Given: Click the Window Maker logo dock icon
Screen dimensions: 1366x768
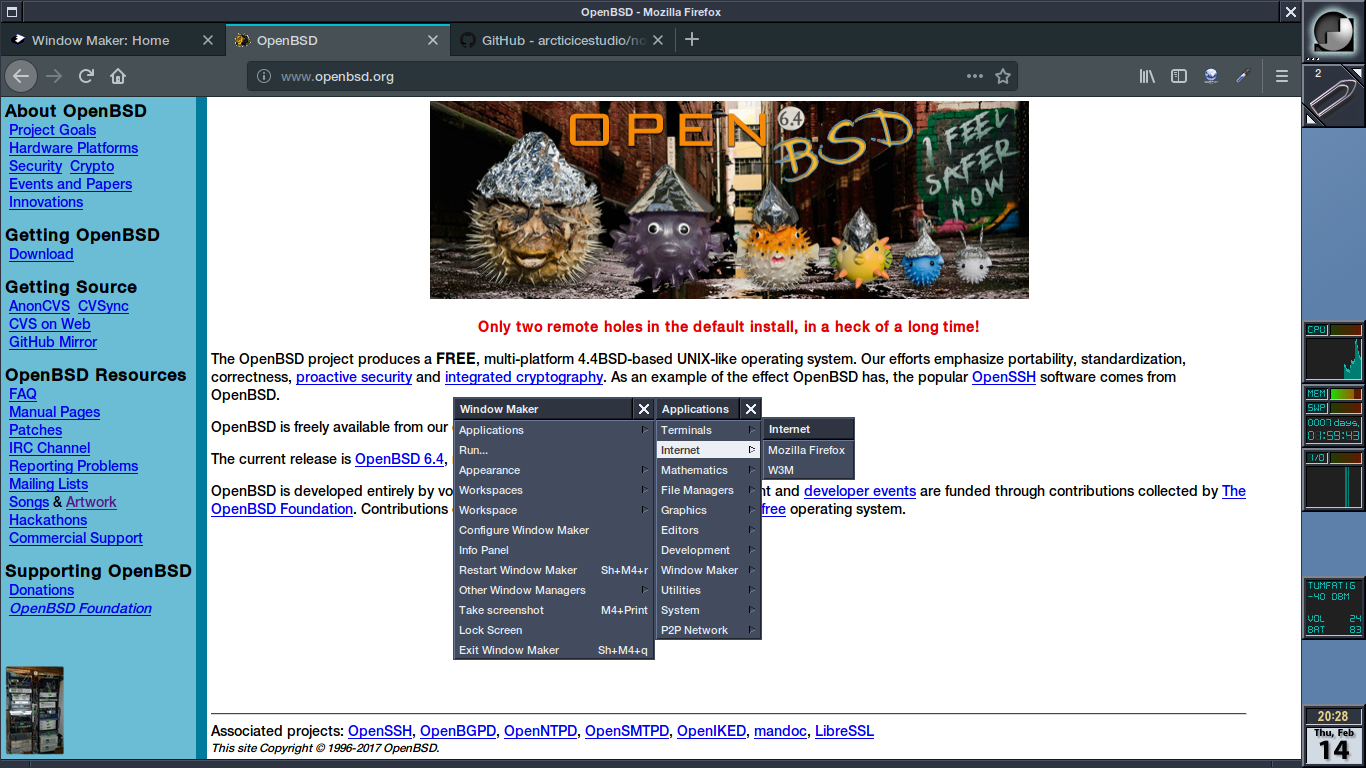Looking at the screenshot, I should click(x=1334, y=32).
